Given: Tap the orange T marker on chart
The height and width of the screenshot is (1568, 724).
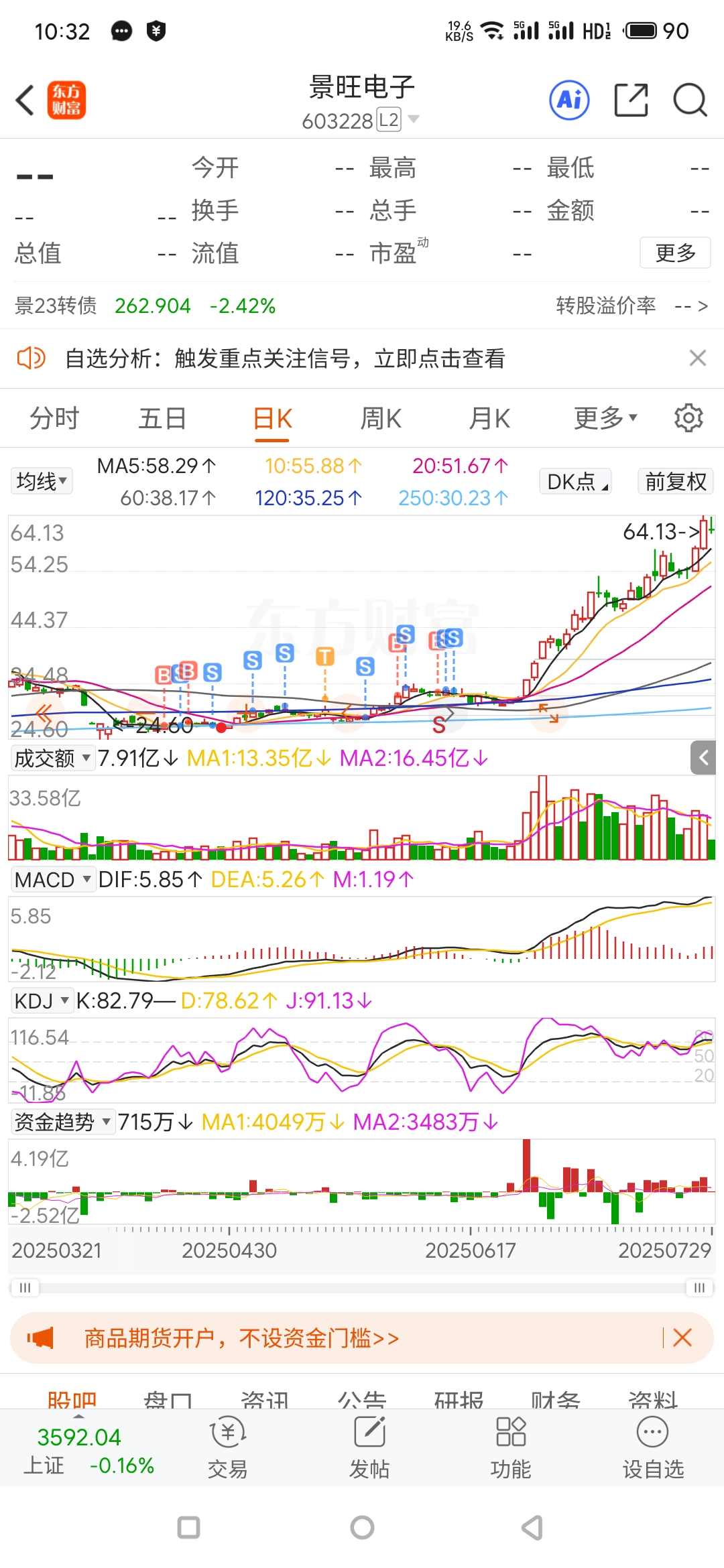Looking at the screenshot, I should point(325,657).
